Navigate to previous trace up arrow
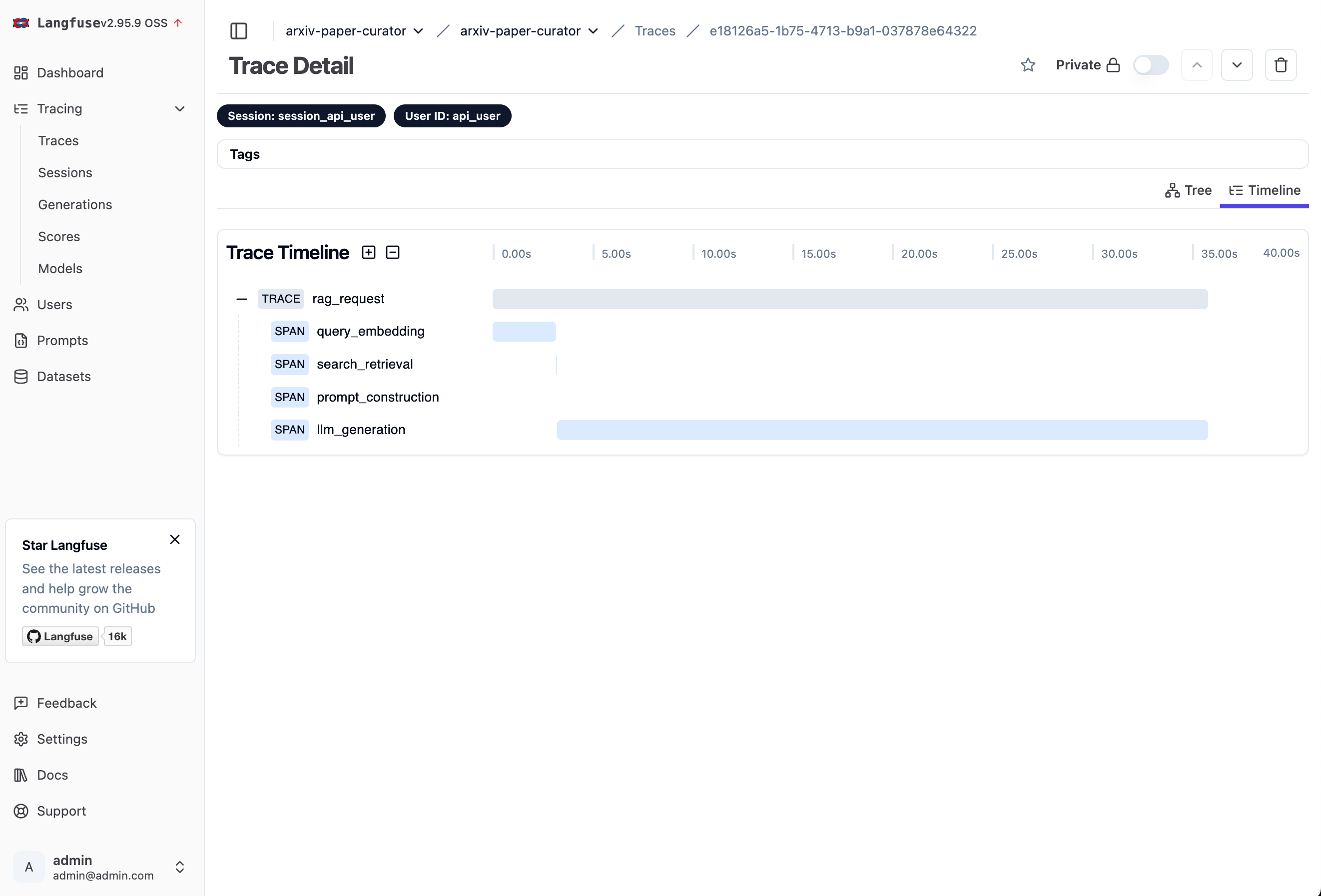 1197,65
